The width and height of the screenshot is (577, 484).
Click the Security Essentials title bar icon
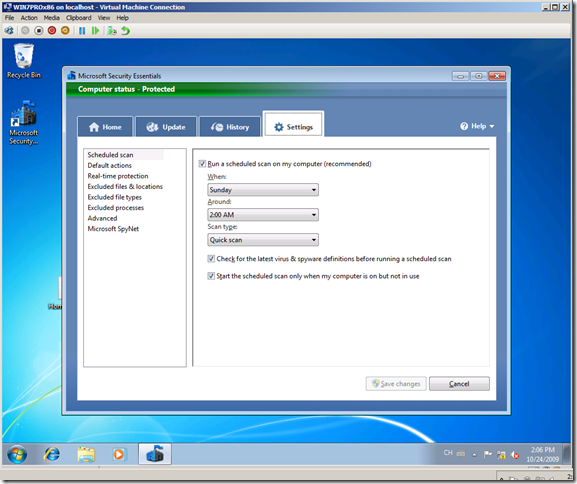[x=71, y=75]
